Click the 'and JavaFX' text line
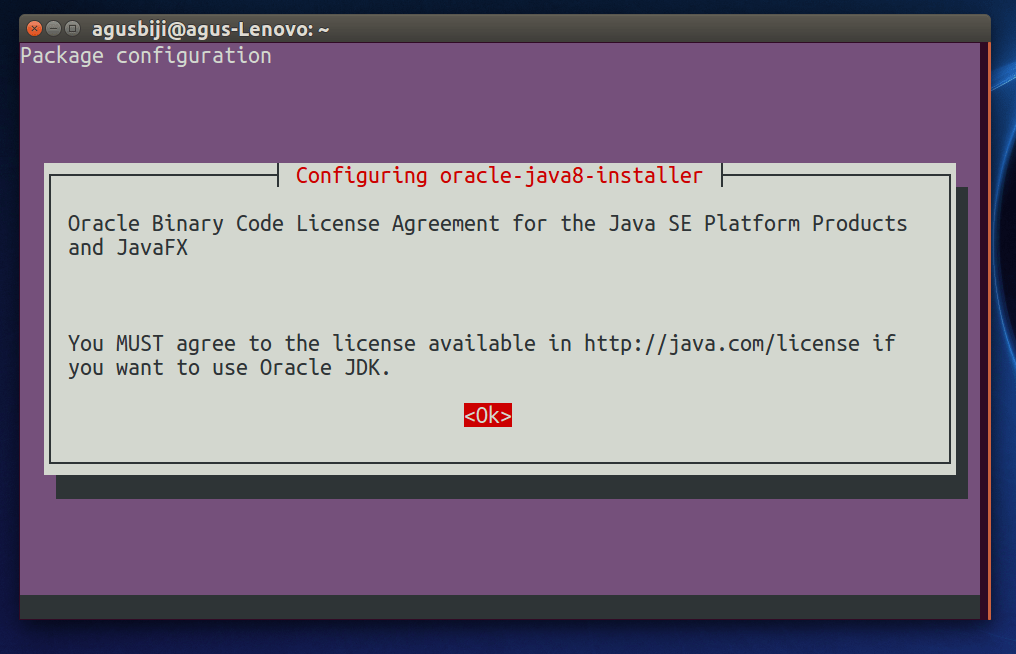Image resolution: width=1016 pixels, height=654 pixels. point(128,248)
